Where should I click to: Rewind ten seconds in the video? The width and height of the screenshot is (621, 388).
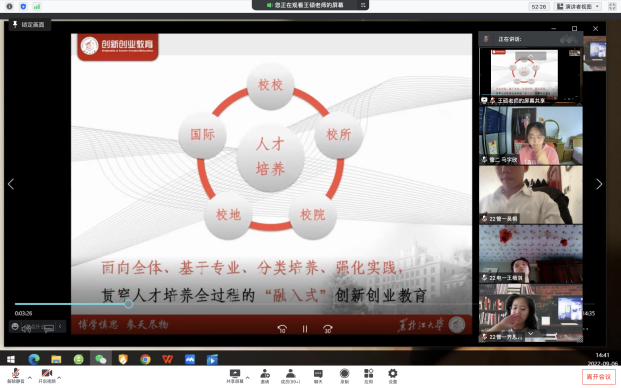pos(282,329)
